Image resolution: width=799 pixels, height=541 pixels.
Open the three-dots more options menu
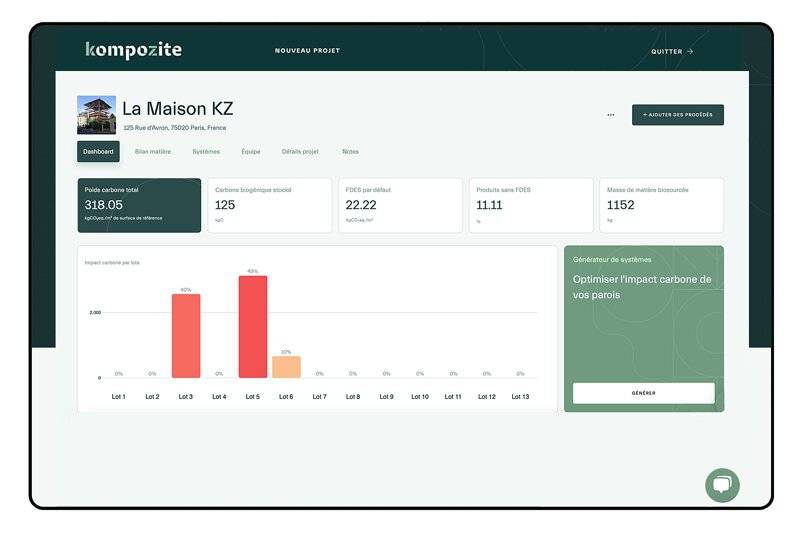coord(610,115)
